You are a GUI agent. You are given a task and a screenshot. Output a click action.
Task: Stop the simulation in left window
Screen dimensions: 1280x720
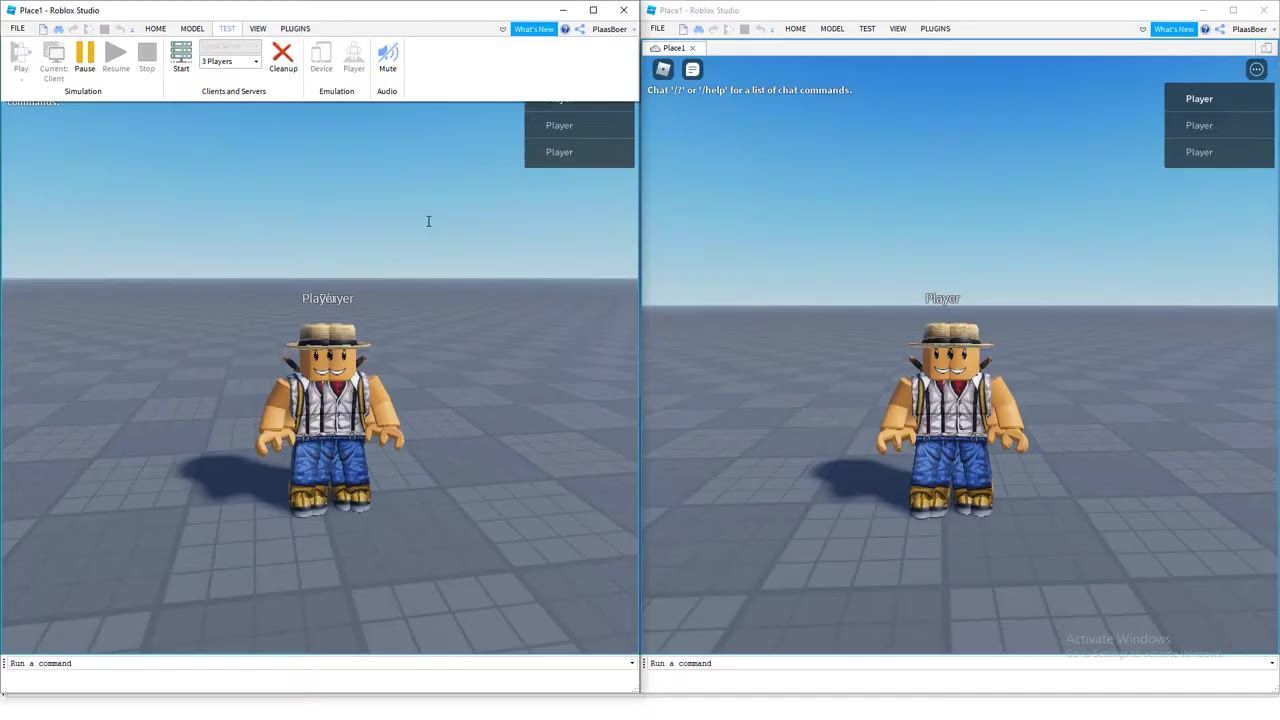[x=147, y=57]
